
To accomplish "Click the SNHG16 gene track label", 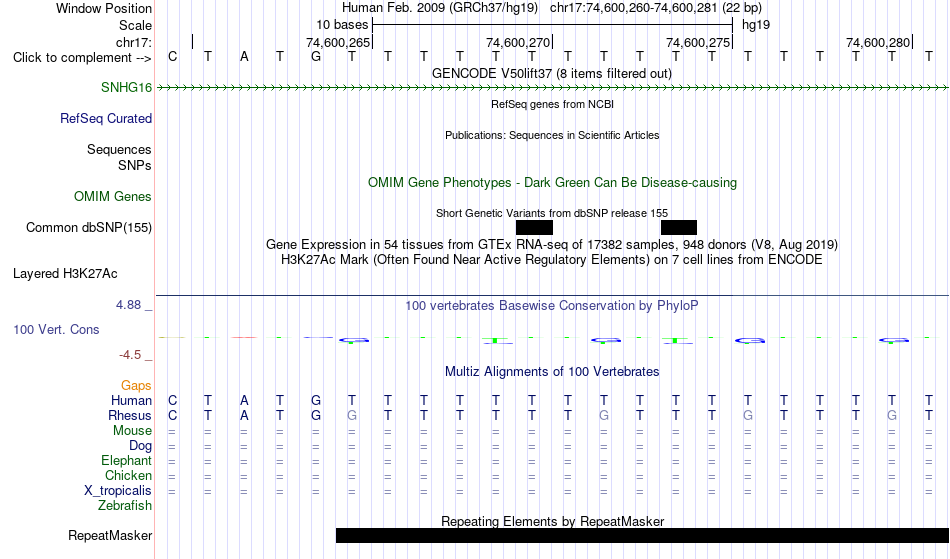I will pos(126,87).
